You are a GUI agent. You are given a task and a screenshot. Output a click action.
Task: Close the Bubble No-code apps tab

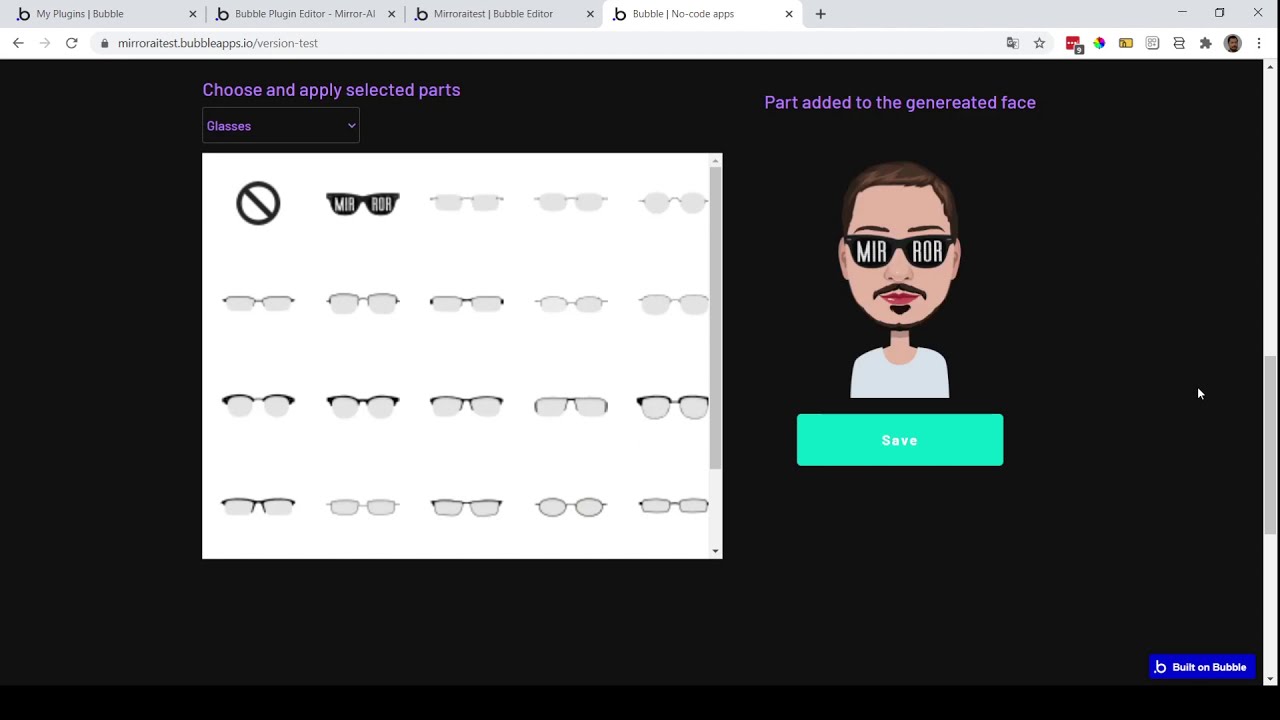[x=789, y=14]
